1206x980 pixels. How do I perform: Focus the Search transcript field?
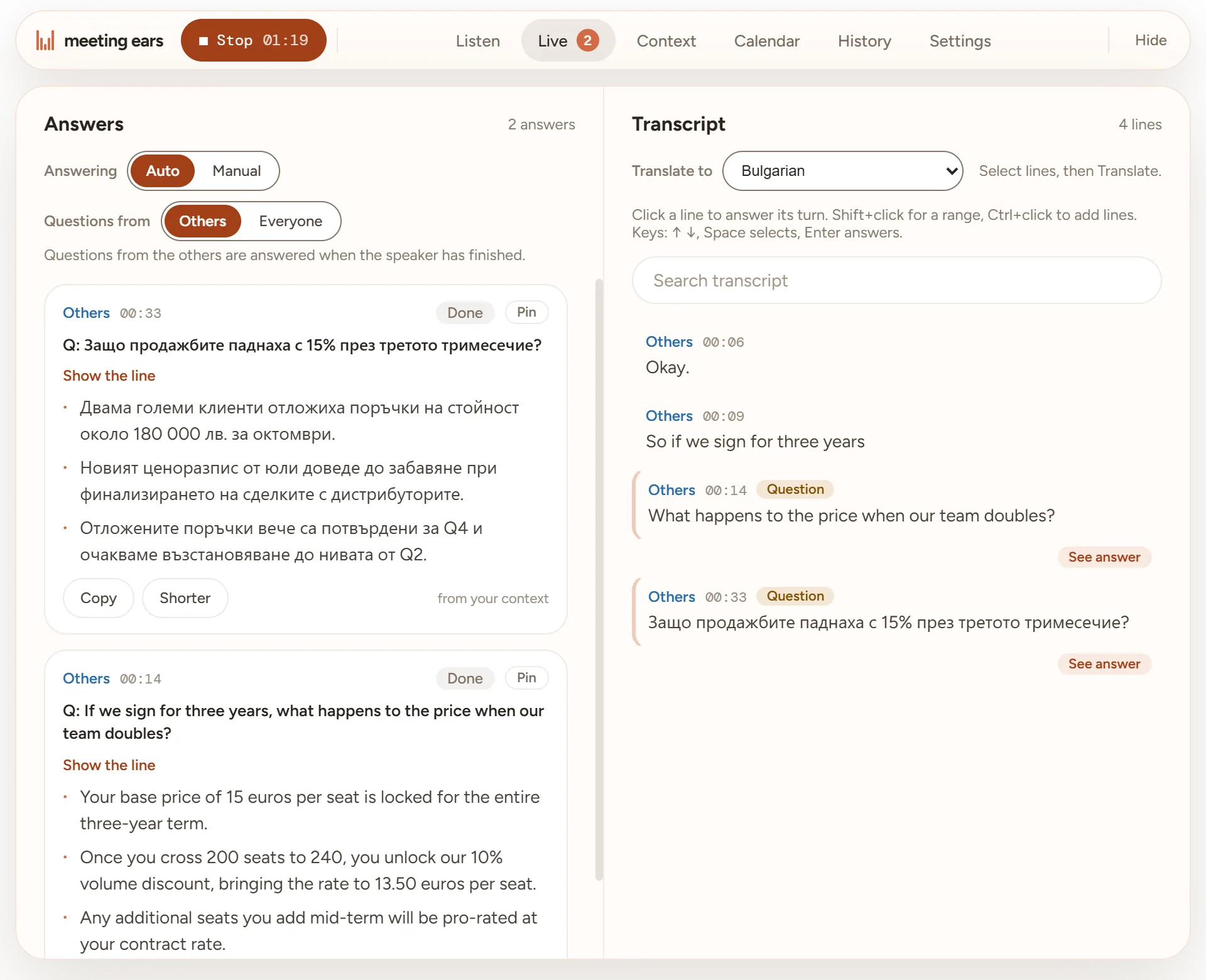point(896,280)
